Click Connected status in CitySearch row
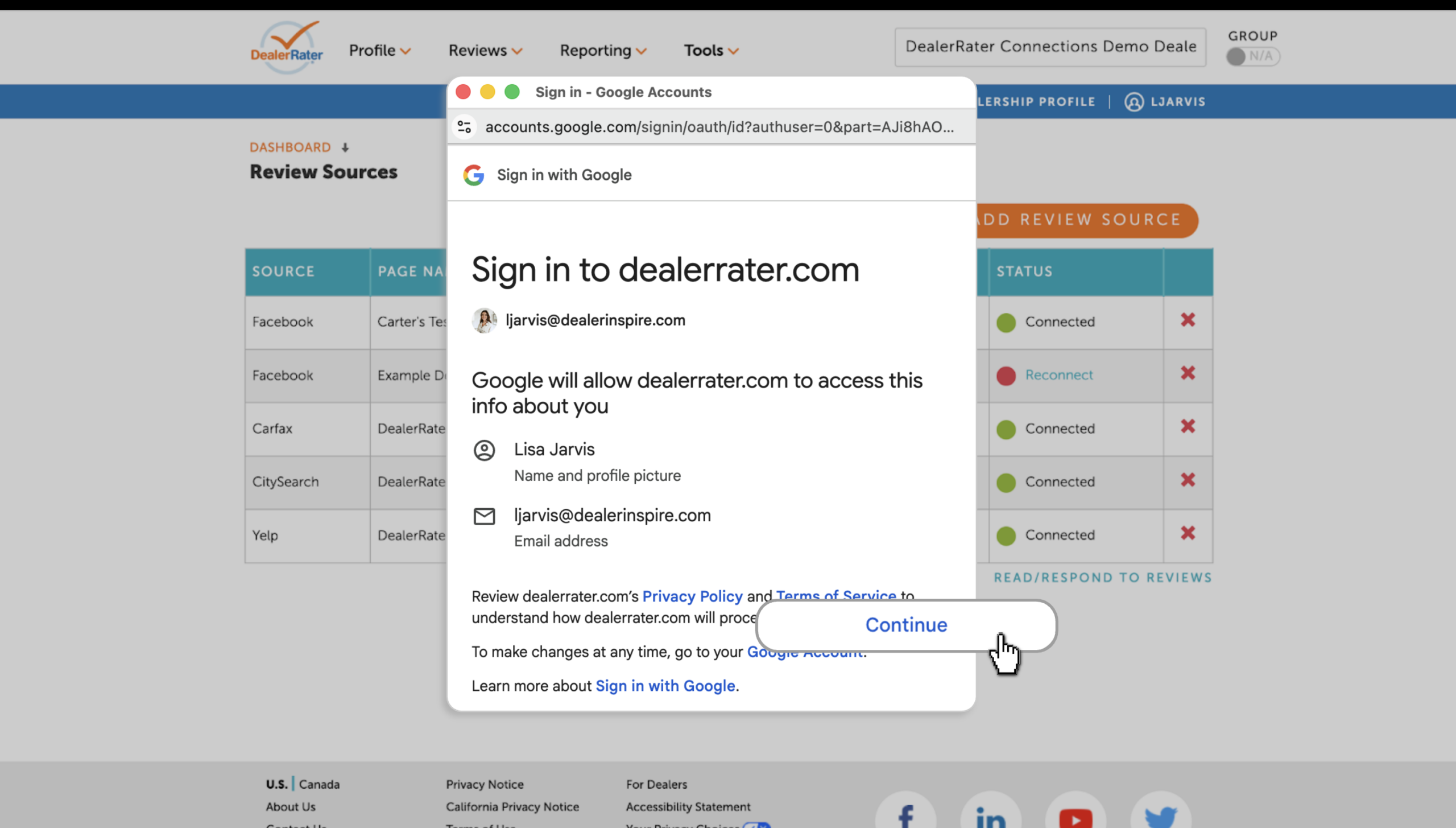 1060,482
